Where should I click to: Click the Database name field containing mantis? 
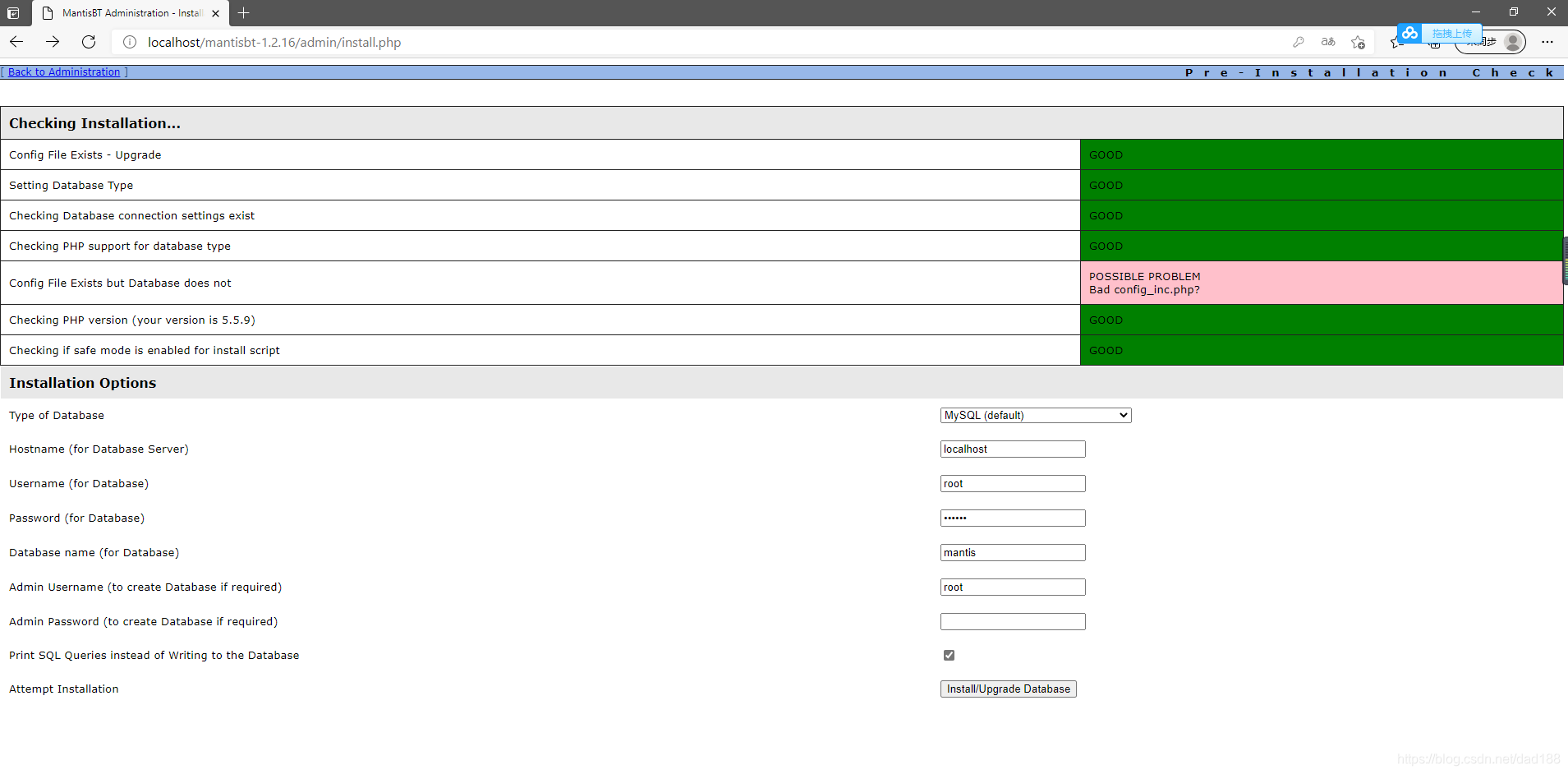(1013, 553)
